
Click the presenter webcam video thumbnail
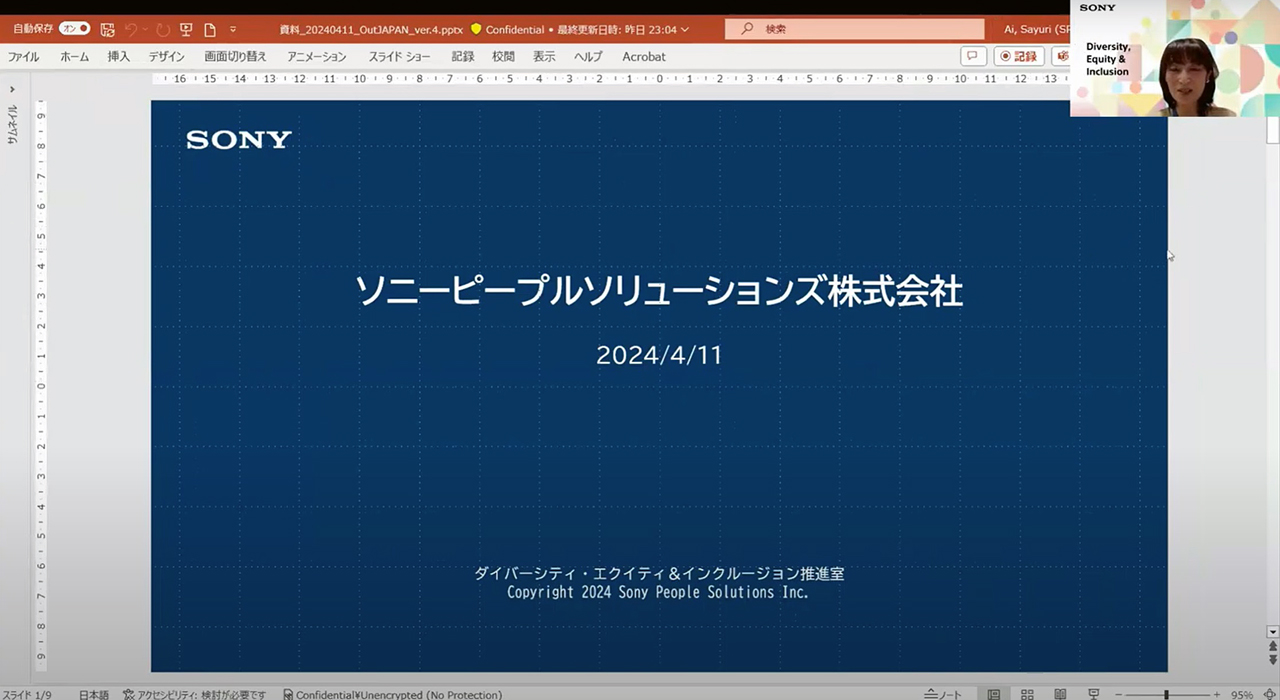1174,58
